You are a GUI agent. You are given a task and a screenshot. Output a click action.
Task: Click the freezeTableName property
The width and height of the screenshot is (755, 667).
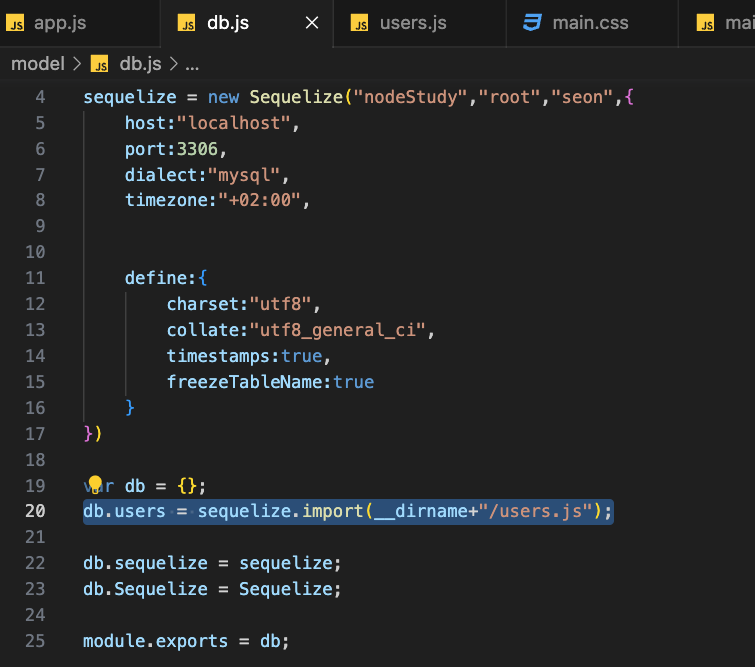click(x=244, y=382)
